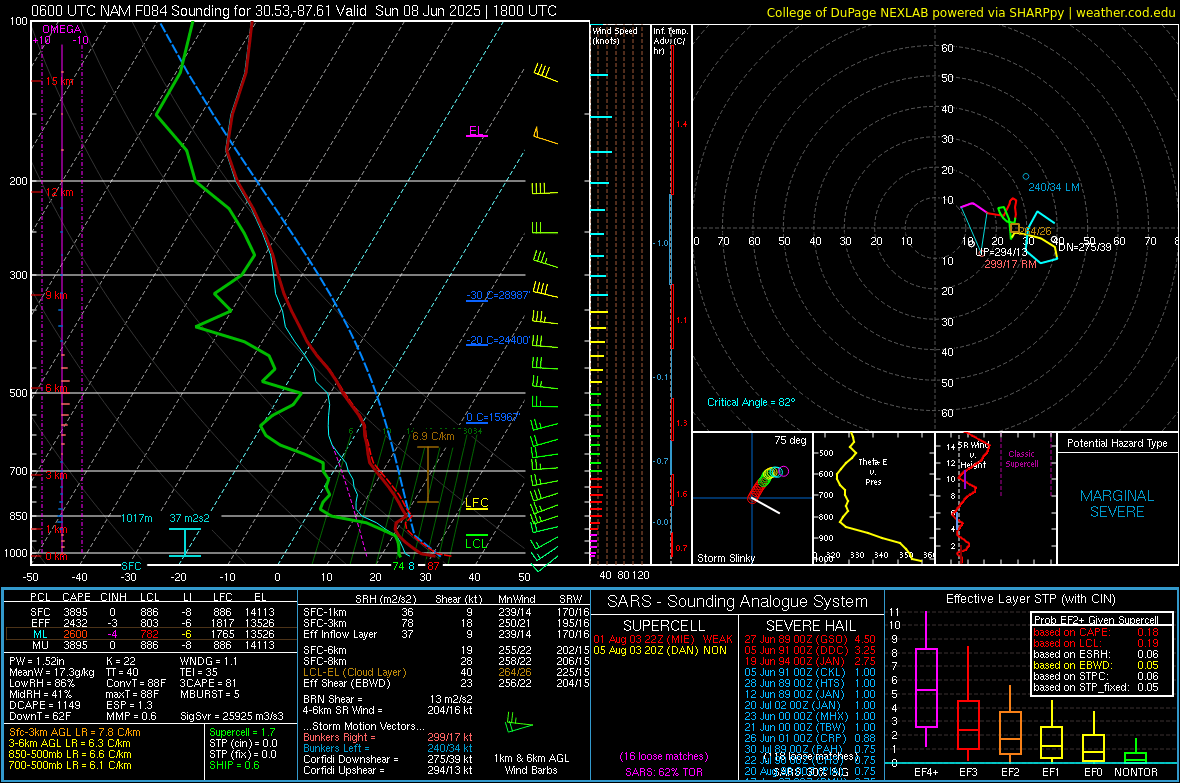The width and height of the screenshot is (1180, 783).
Task: Click the sounding title beginning "0600 UTC NAM F084"
Action: (x=294, y=11)
